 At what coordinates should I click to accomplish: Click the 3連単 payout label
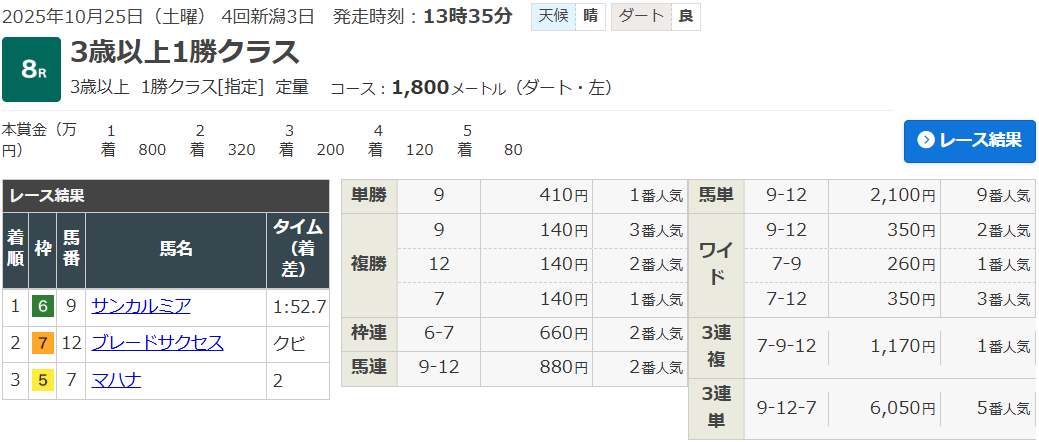[x=716, y=408]
